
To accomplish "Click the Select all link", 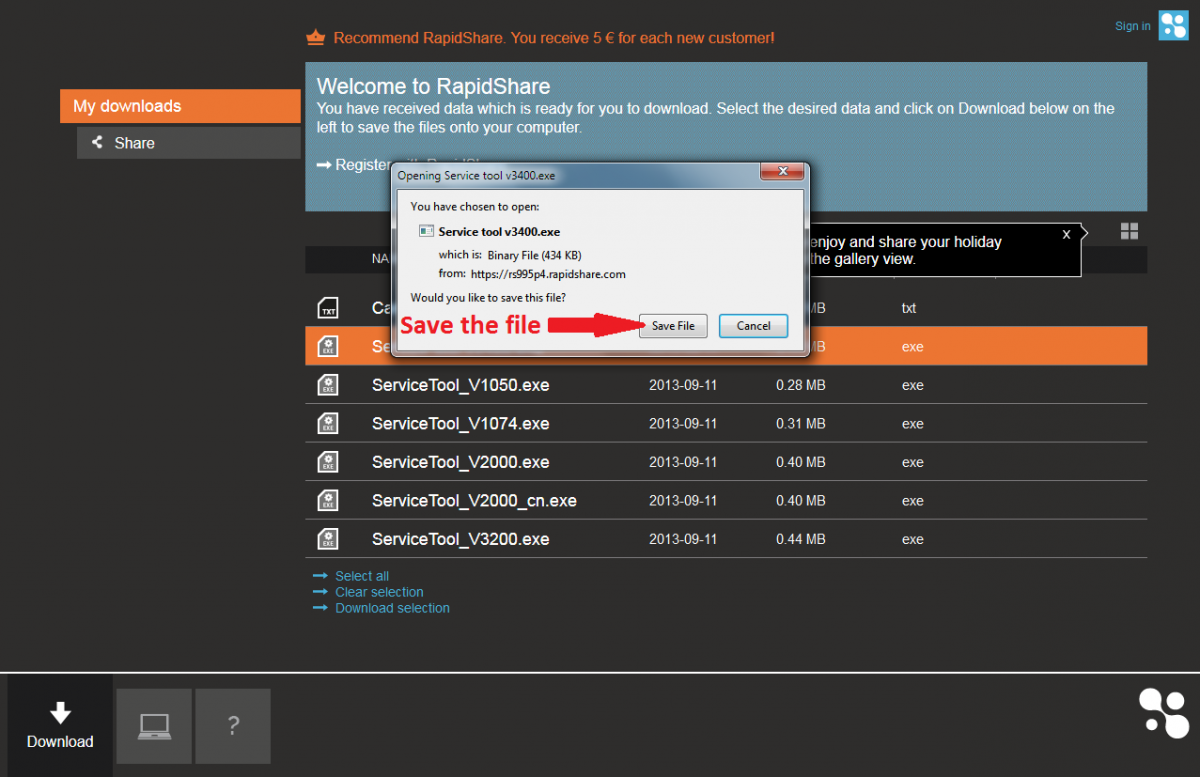I will pyautogui.click(x=362, y=576).
